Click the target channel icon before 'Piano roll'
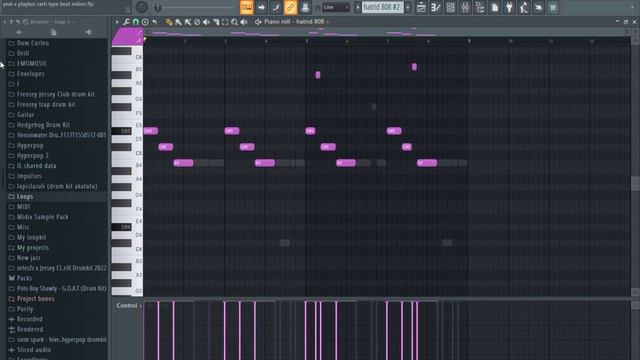 click(258, 22)
